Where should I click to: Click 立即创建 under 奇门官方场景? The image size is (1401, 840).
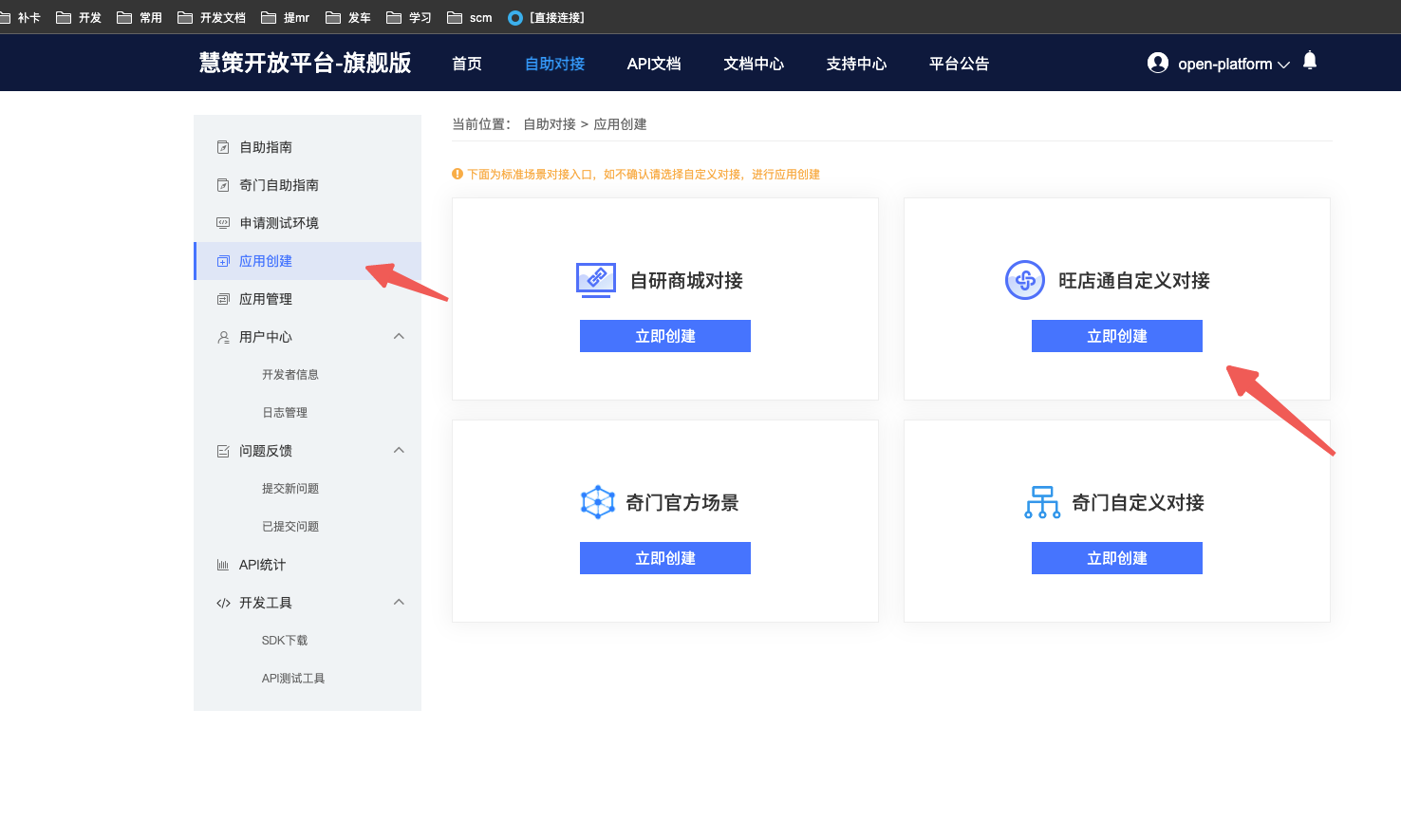(x=665, y=558)
